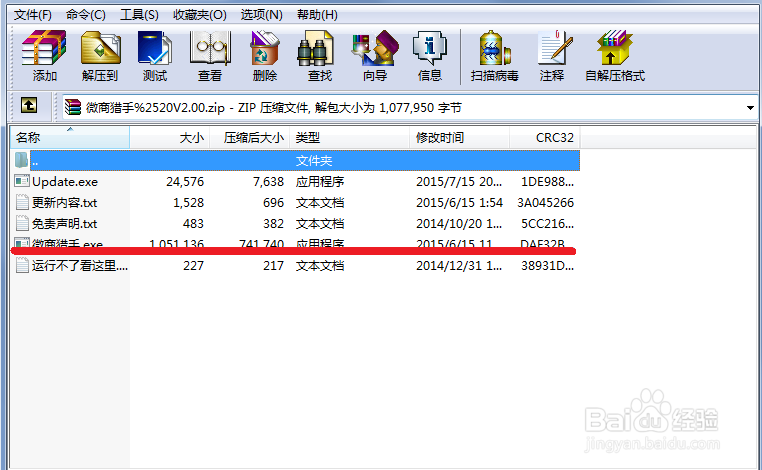Image resolution: width=762 pixels, height=470 pixels.
Task: Sort by the 压缩后大小 column header
Action: click(250, 138)
